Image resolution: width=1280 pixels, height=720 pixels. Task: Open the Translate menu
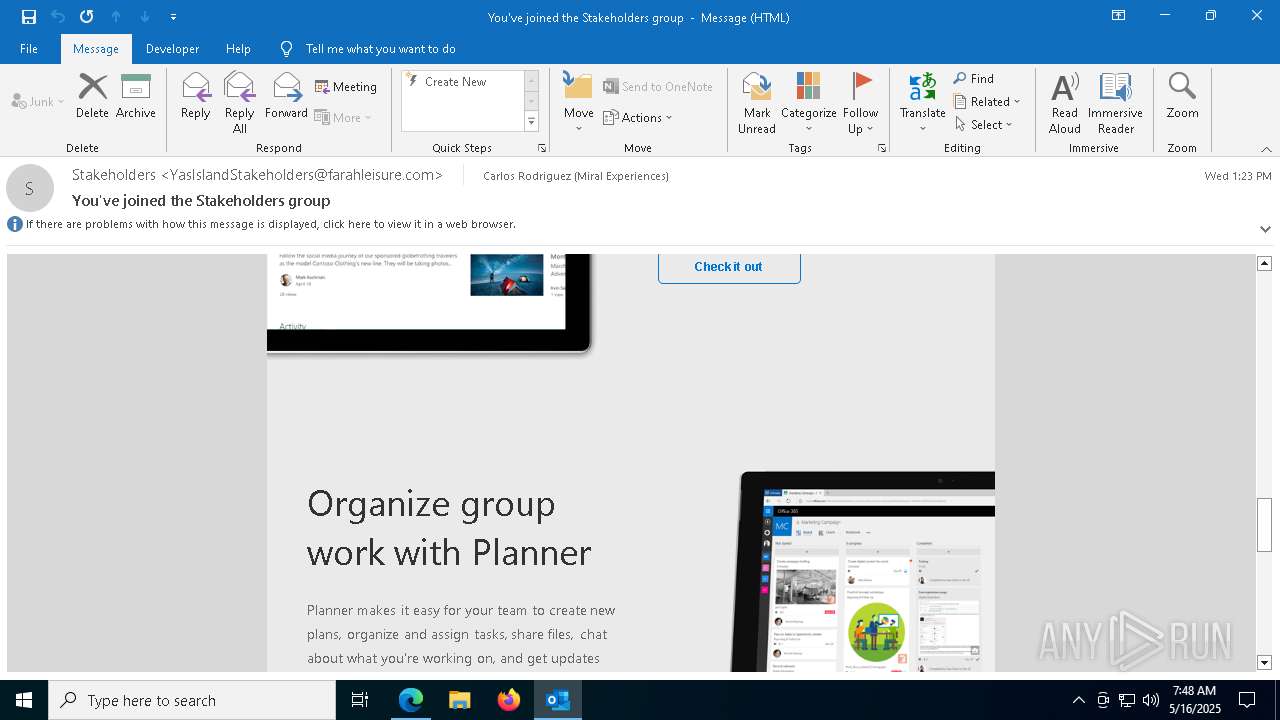click(922, 103)
